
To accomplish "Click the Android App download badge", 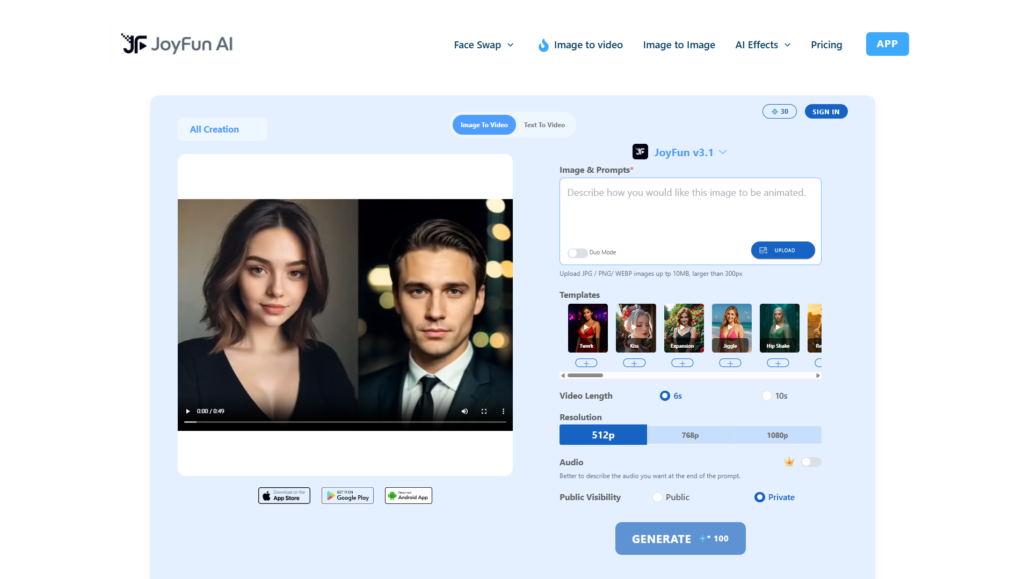I will pos(408,495).
